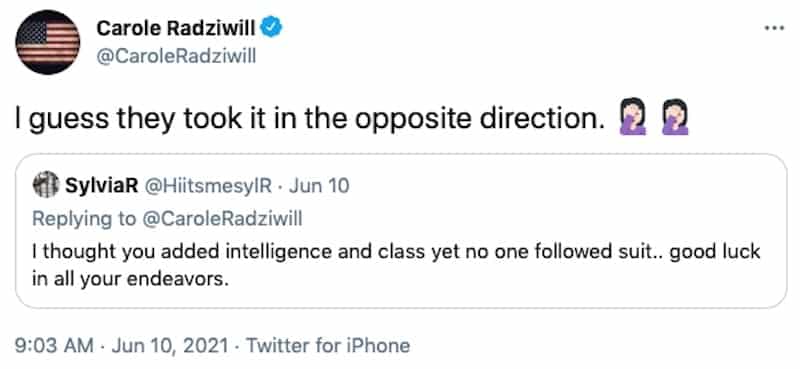Click the words 'good luck' in quoted text
Screen dimensions: 800x369
click(x=715, y=252)
